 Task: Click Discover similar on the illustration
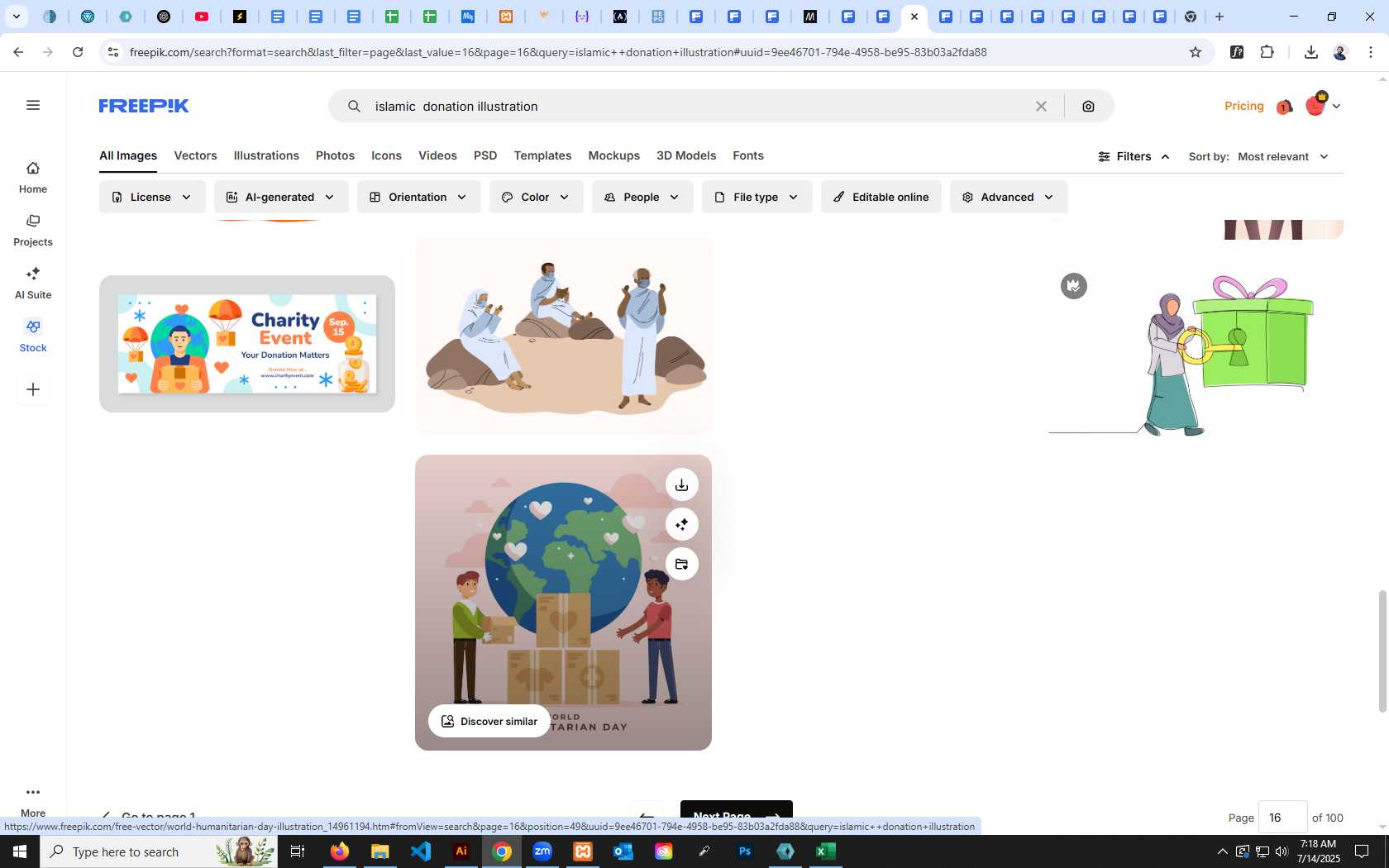pyautogui.click(x=489, y=721)
